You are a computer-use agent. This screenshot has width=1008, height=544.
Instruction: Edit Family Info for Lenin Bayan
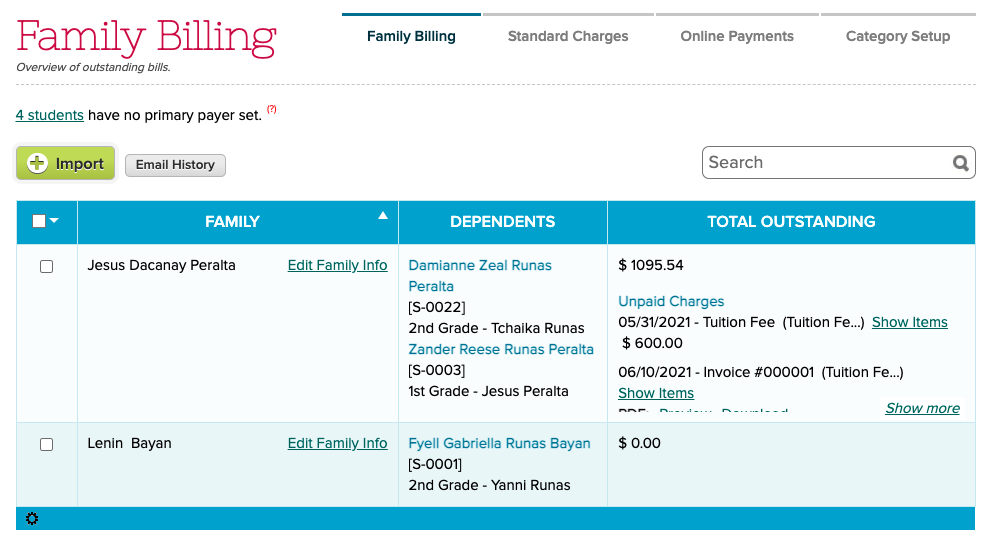337,443
